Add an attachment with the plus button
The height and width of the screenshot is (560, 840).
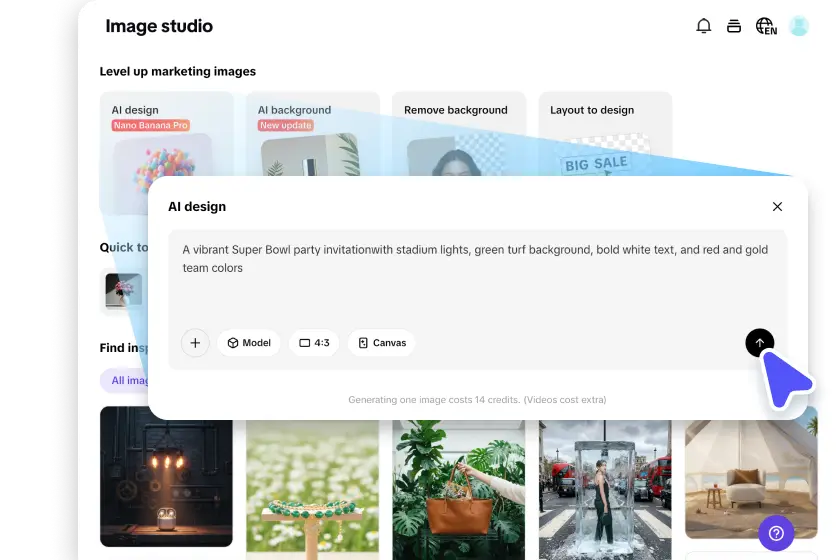click(x=195, y=342)
